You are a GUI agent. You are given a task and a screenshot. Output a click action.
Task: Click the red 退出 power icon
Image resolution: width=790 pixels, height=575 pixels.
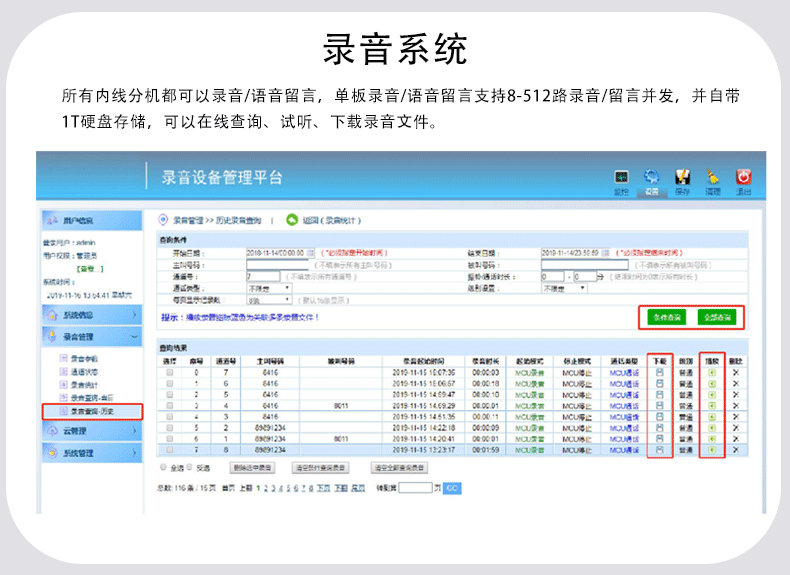(744, 177)
